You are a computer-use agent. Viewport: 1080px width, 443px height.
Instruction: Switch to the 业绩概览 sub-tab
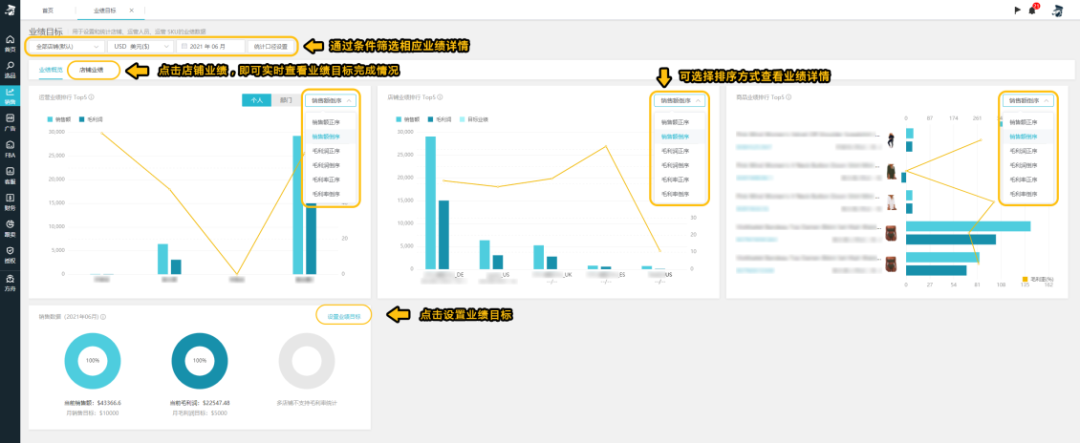[50, 70]
